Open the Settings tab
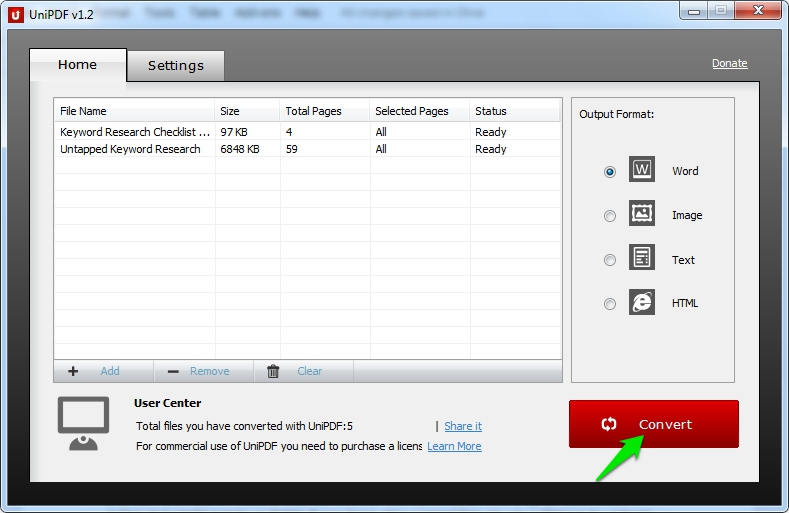 pyautogui.click(x=176, y=66)
